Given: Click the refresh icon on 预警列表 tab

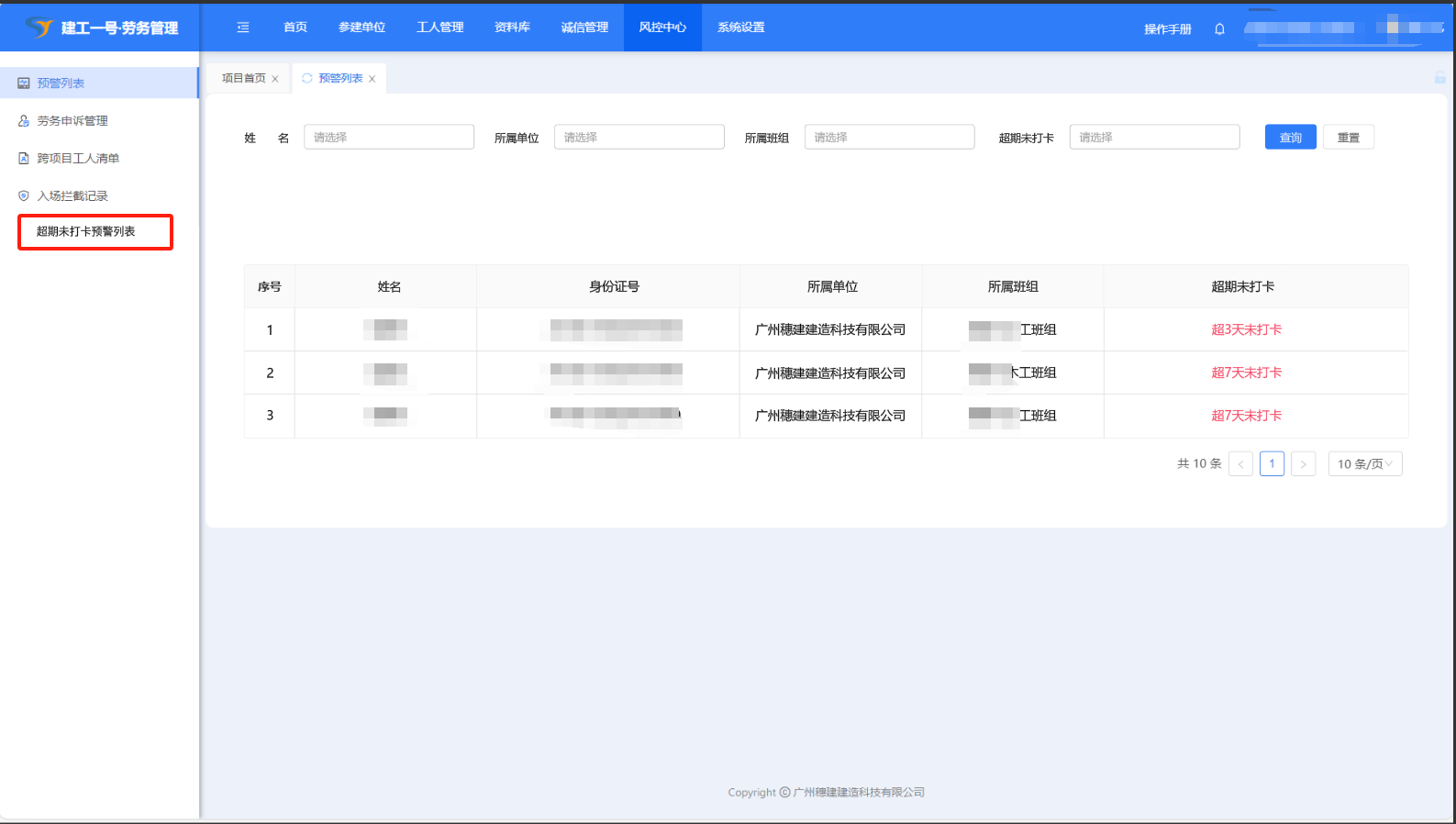Looking at the screenshot, I should [307, 79].
